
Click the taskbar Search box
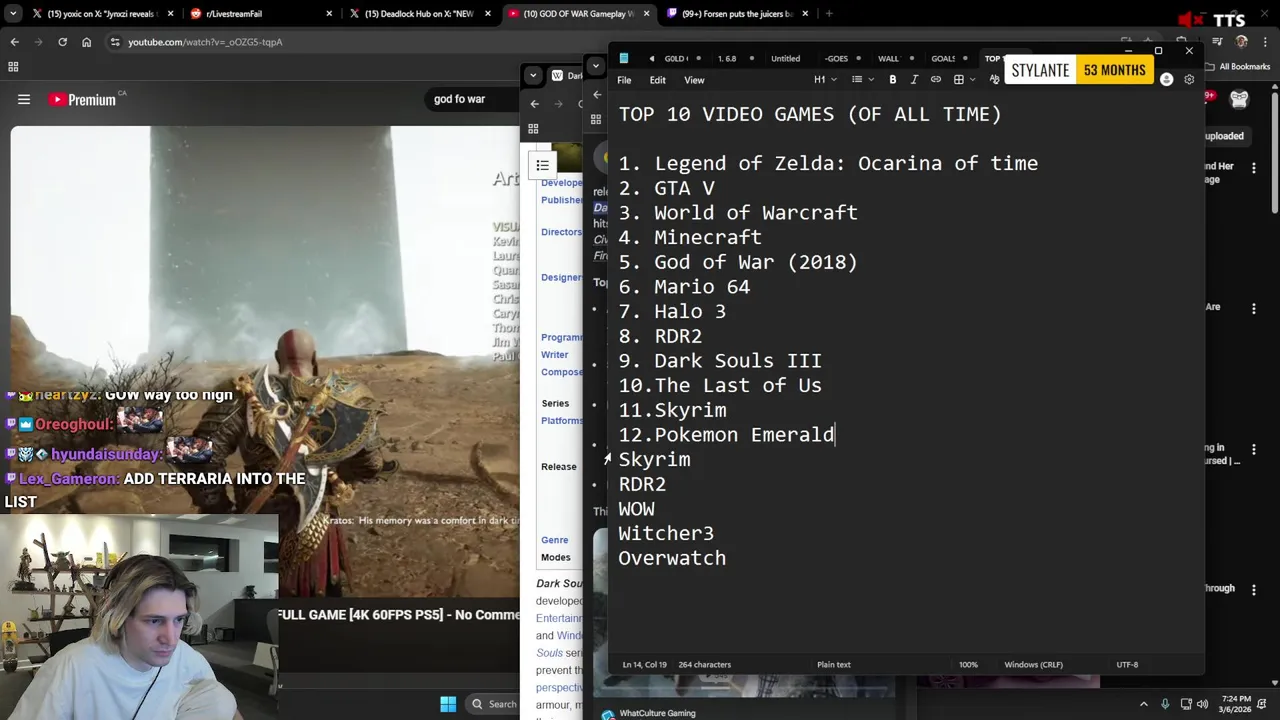(494, 704)
